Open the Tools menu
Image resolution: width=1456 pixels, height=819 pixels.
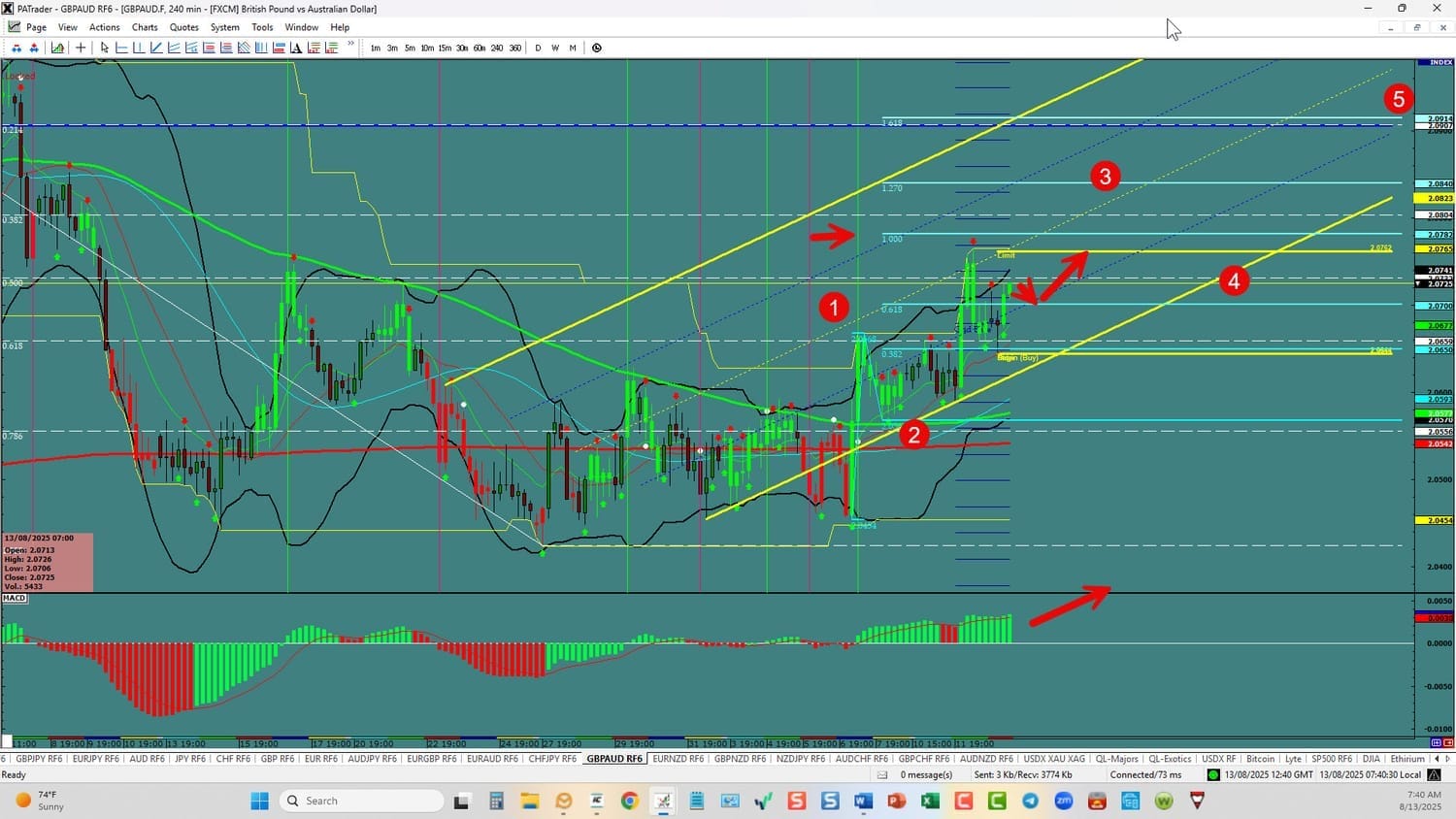[262, 27]
